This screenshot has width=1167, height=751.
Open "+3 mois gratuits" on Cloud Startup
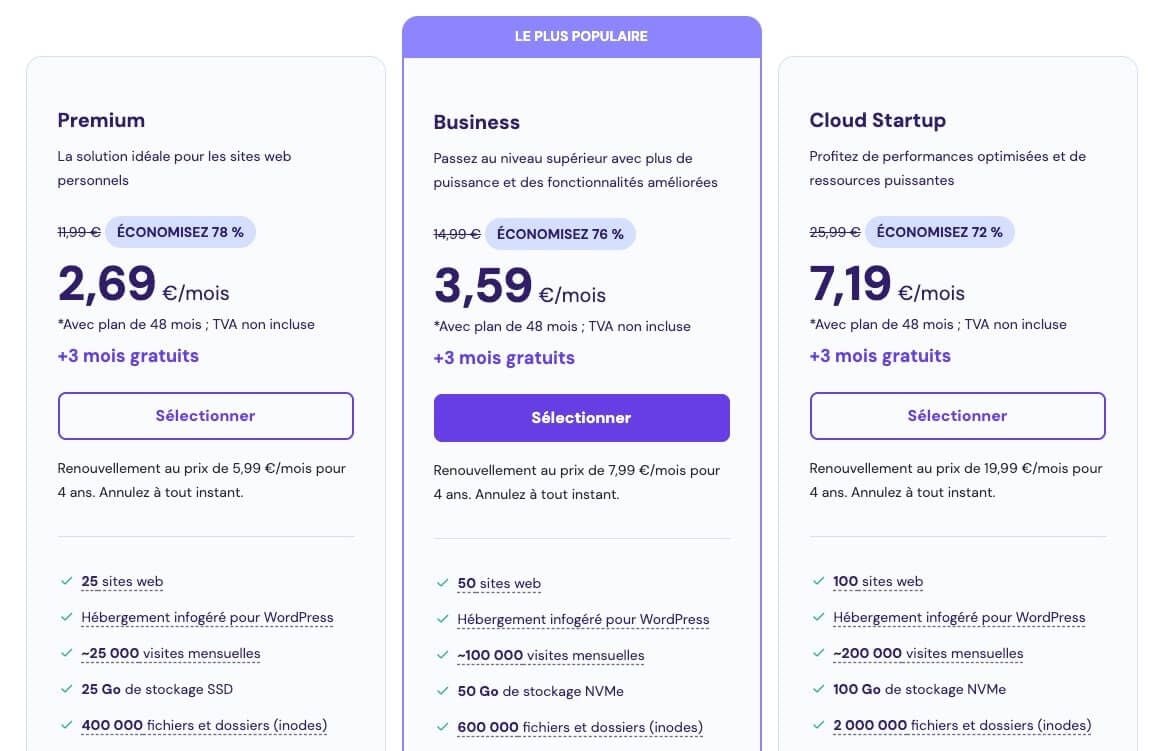click(880, 356)
